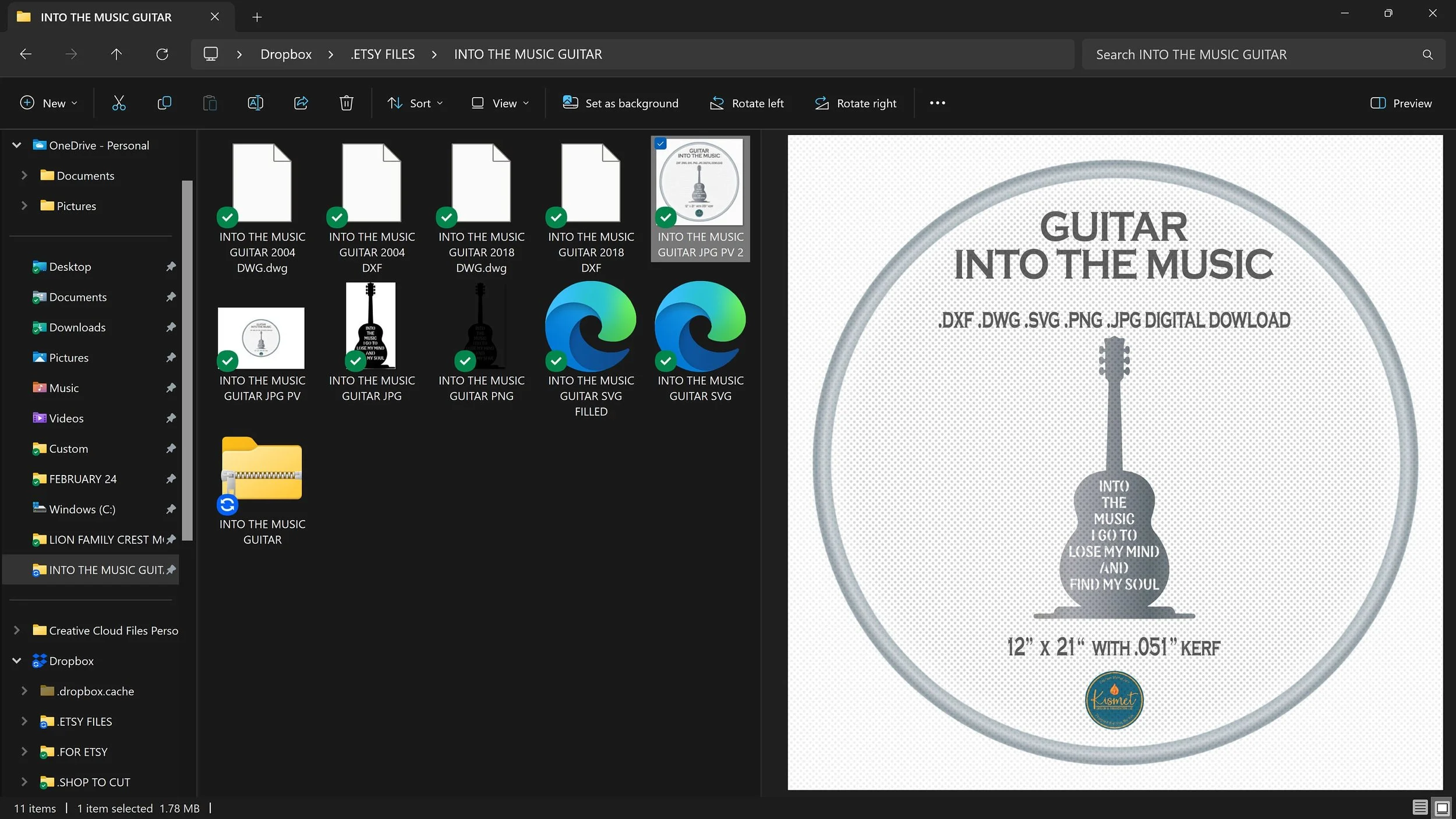
Task: Click the Delete trash can icon
Action: click(346, 103)
